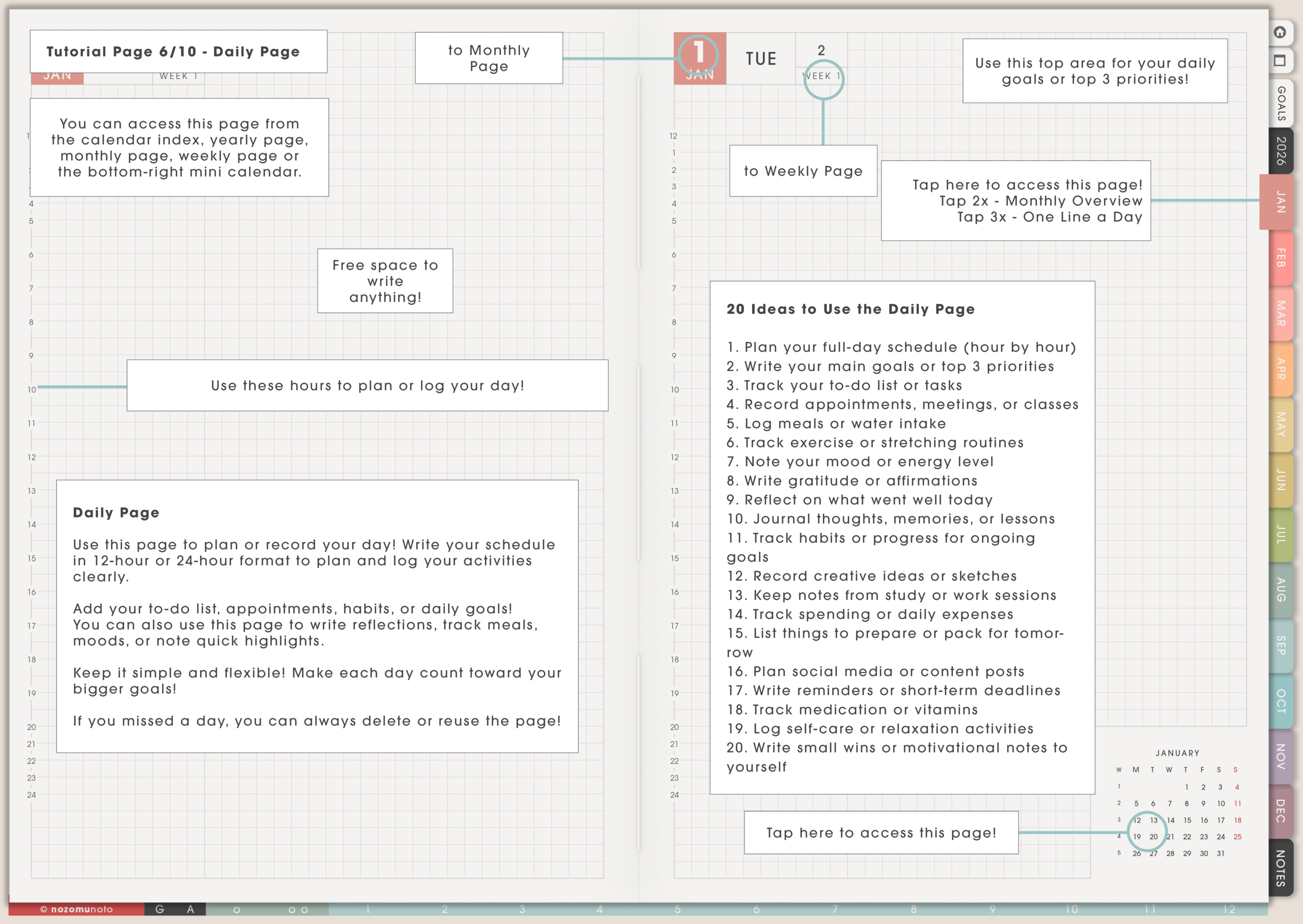Select the DEC month tab

1281,811
